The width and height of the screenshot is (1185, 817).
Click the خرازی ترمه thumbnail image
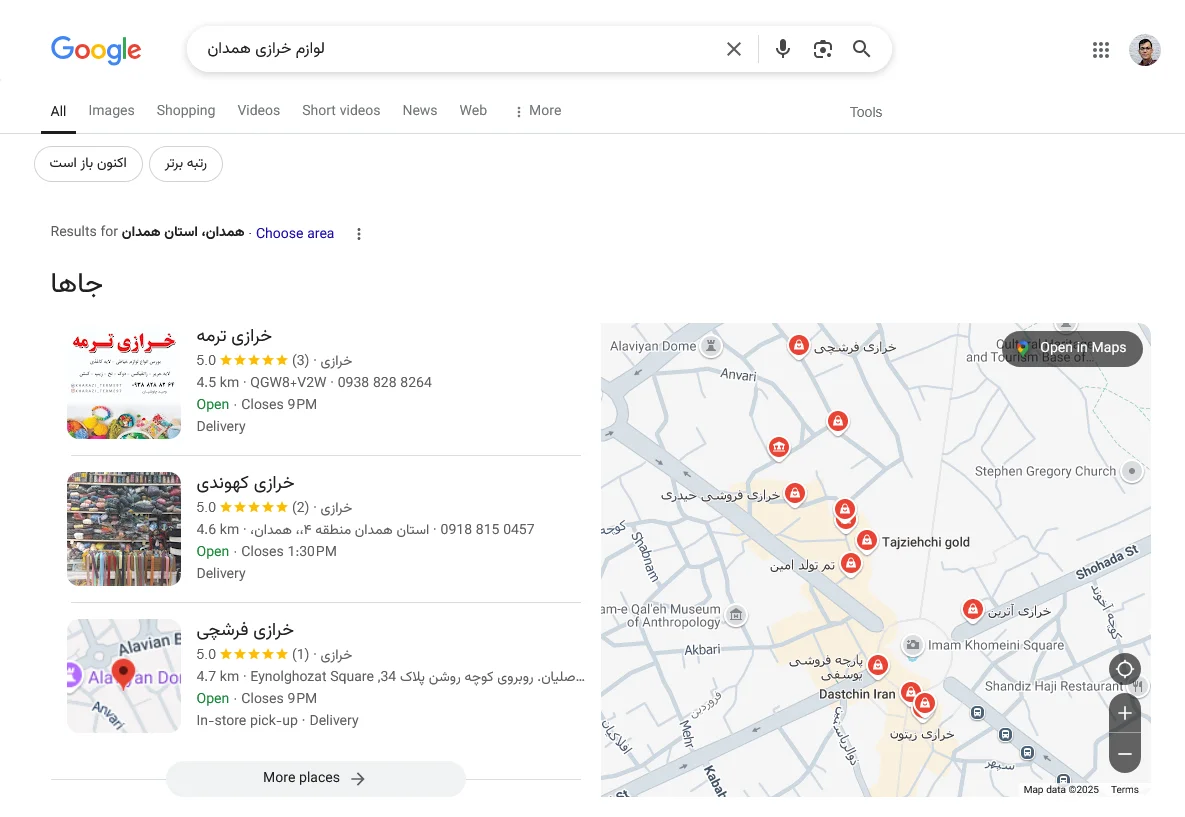[124, 382]
